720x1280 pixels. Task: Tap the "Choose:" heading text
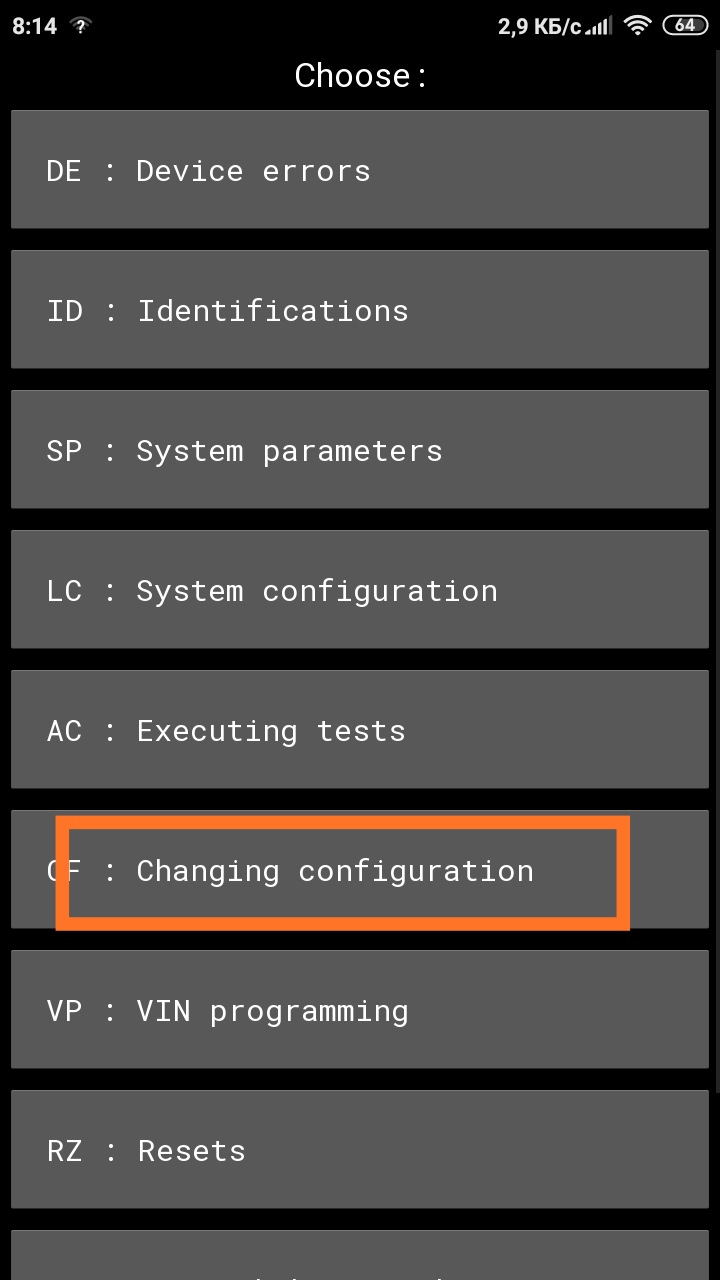click(x=360, y=76)
